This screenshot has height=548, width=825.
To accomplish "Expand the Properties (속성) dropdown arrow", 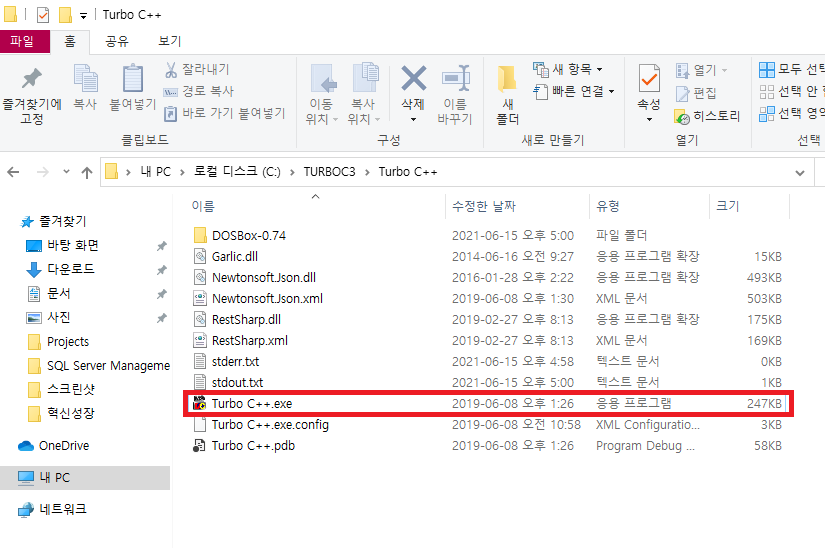I will point(649,119).
